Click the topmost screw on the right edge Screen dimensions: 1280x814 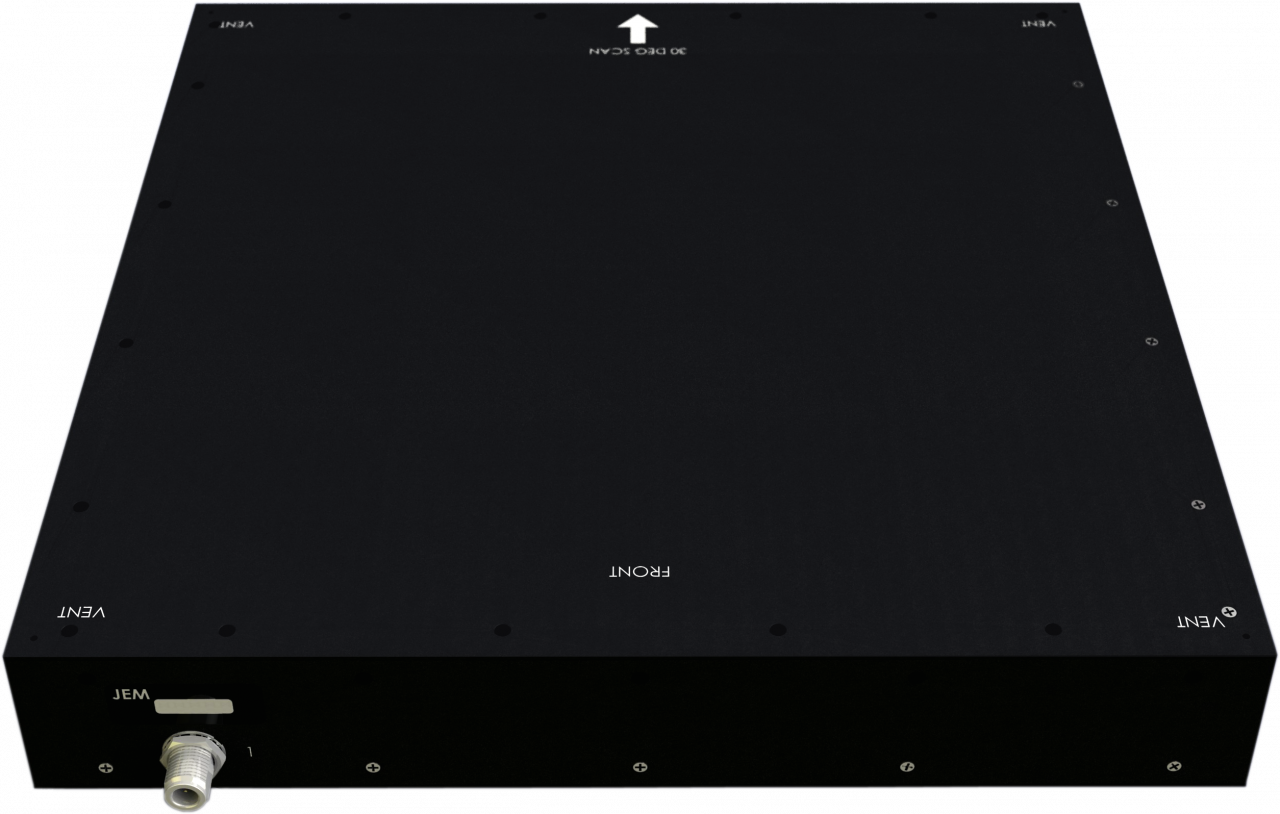(1076, 85)
